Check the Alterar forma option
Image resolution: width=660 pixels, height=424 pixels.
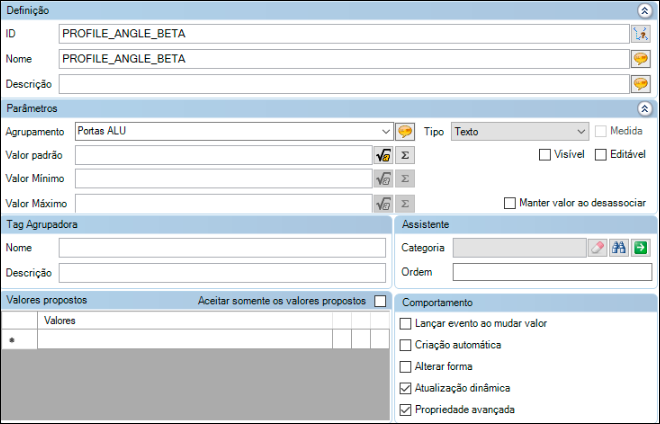(405, 367)
